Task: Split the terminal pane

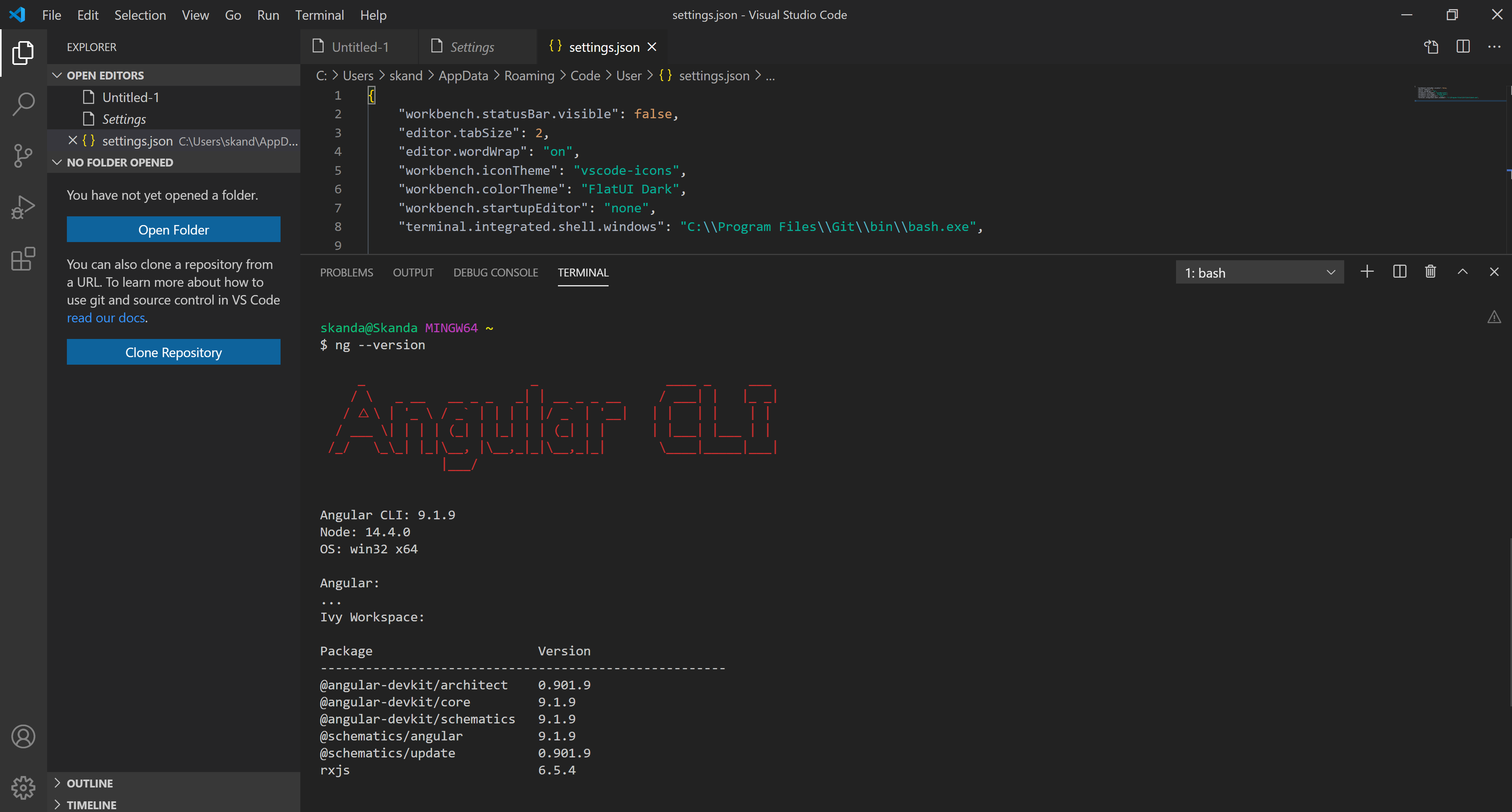Action: 1399,272
